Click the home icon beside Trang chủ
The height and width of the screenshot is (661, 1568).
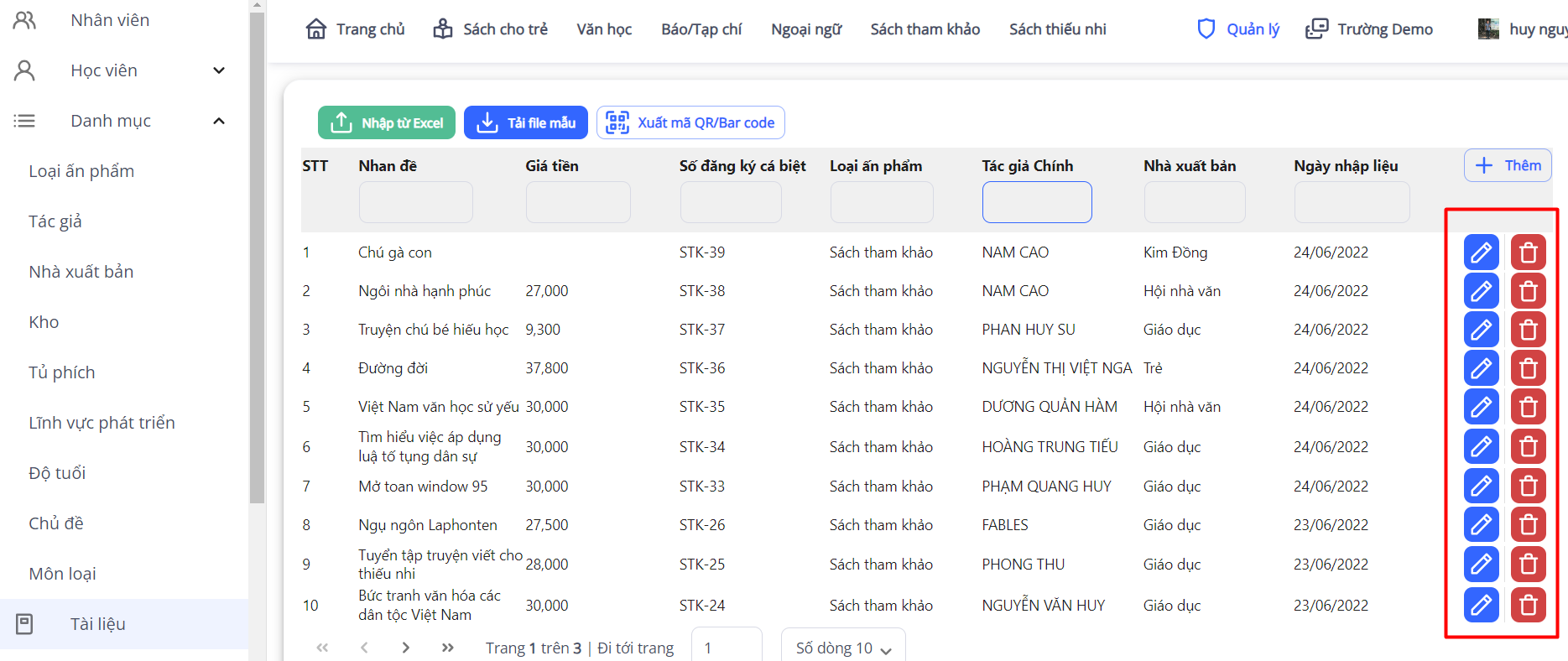tap(316, 29)
